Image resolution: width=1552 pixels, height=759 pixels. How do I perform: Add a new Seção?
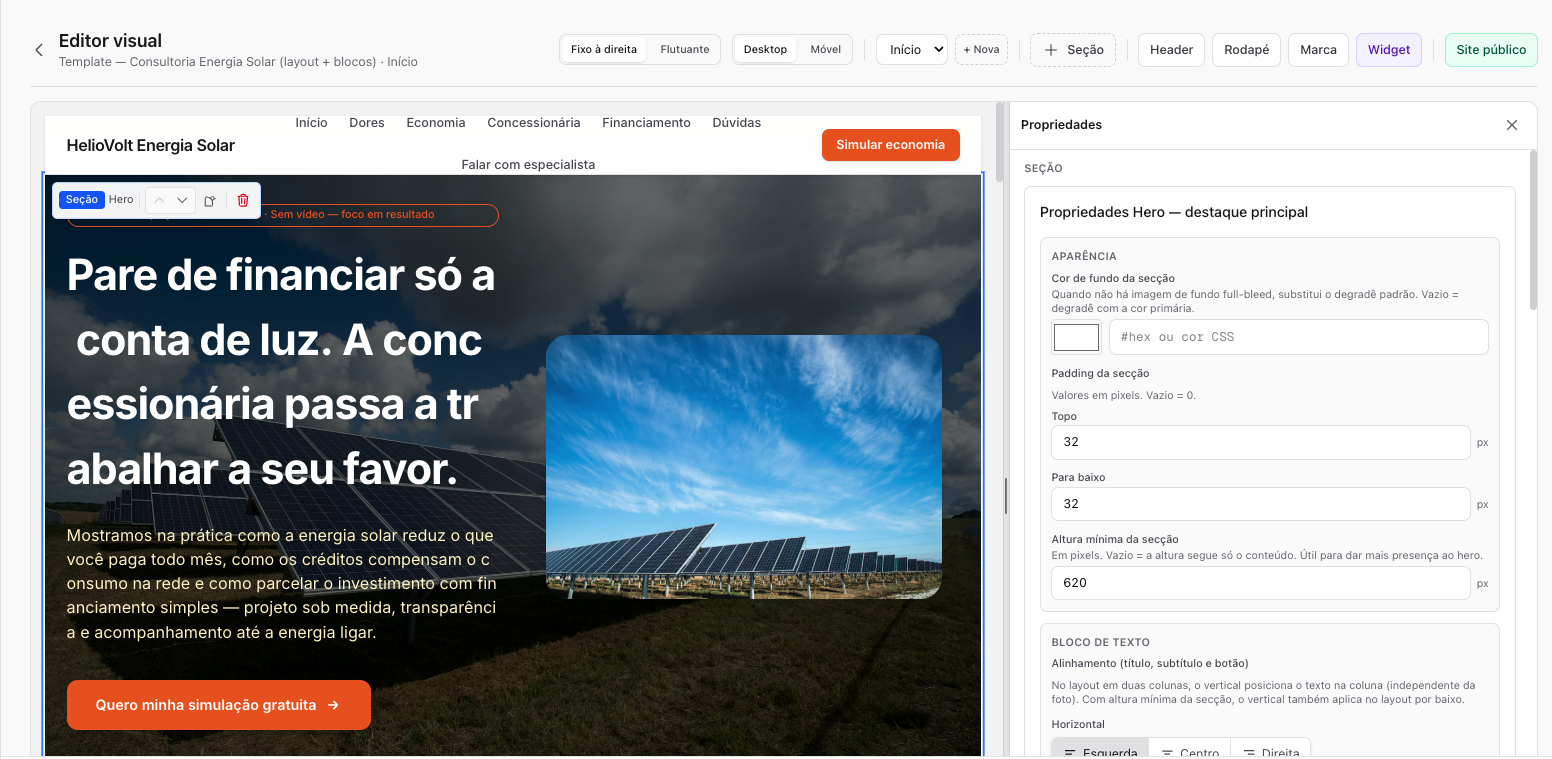1073,50
